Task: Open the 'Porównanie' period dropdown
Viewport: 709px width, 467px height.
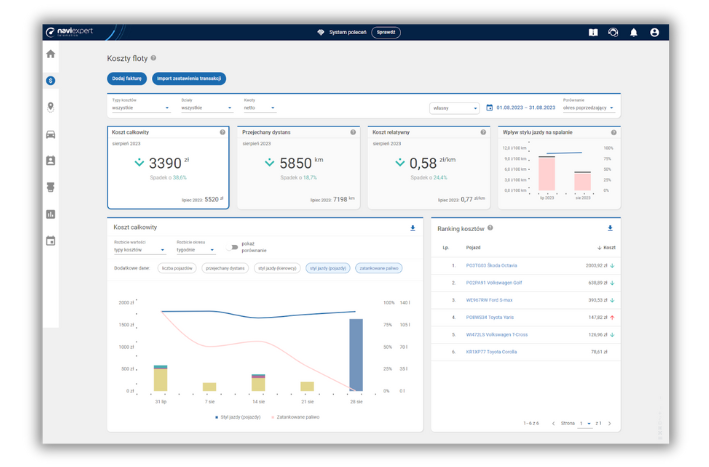Action: pos(589,107)
